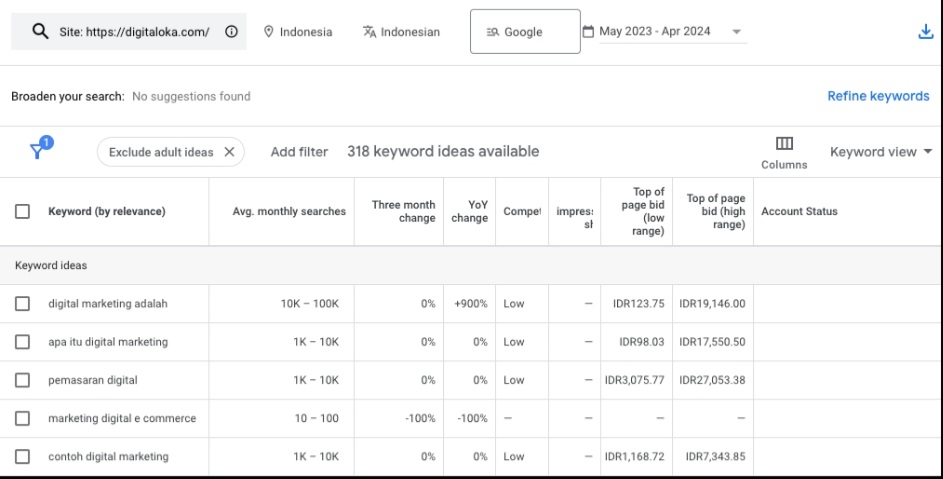Click keyword text contoh digital marketing
This screenshot has height=479, width=943.
tap(108, 456)
